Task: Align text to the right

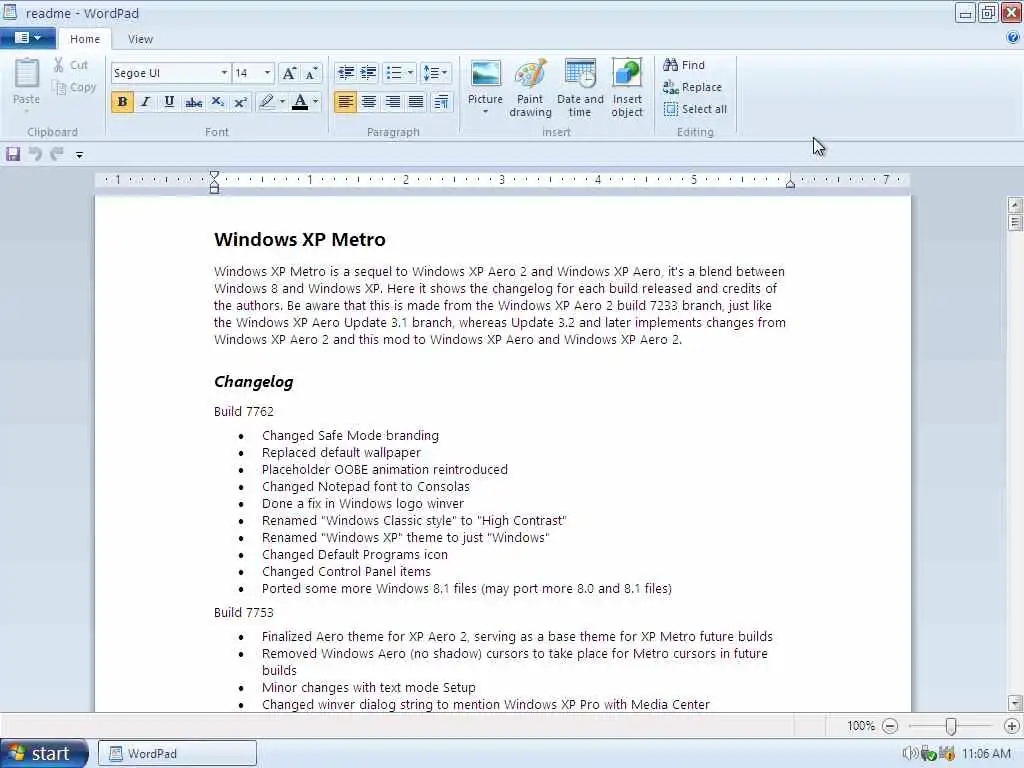Action: [392, 102]
